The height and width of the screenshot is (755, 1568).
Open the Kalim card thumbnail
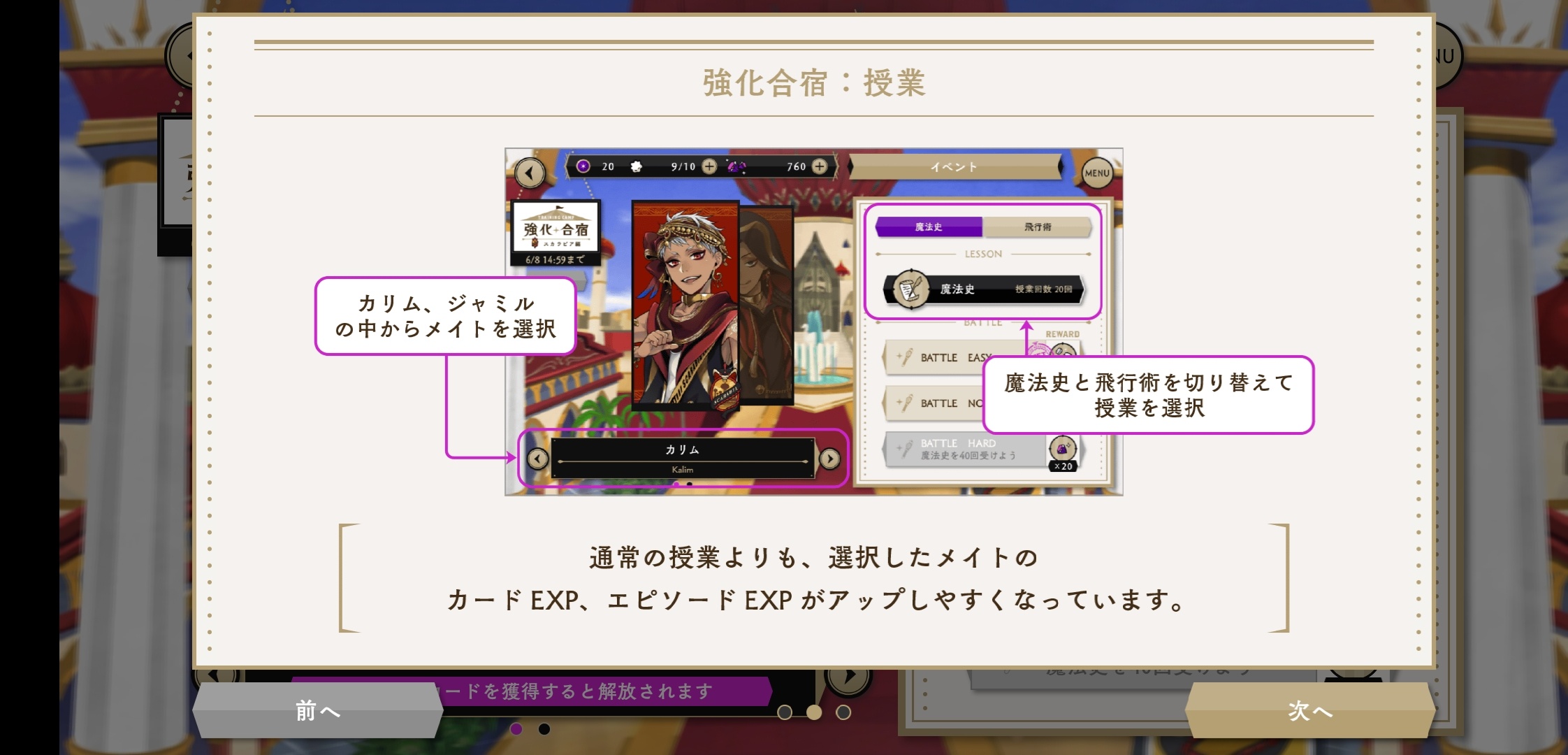click(685, 304)
